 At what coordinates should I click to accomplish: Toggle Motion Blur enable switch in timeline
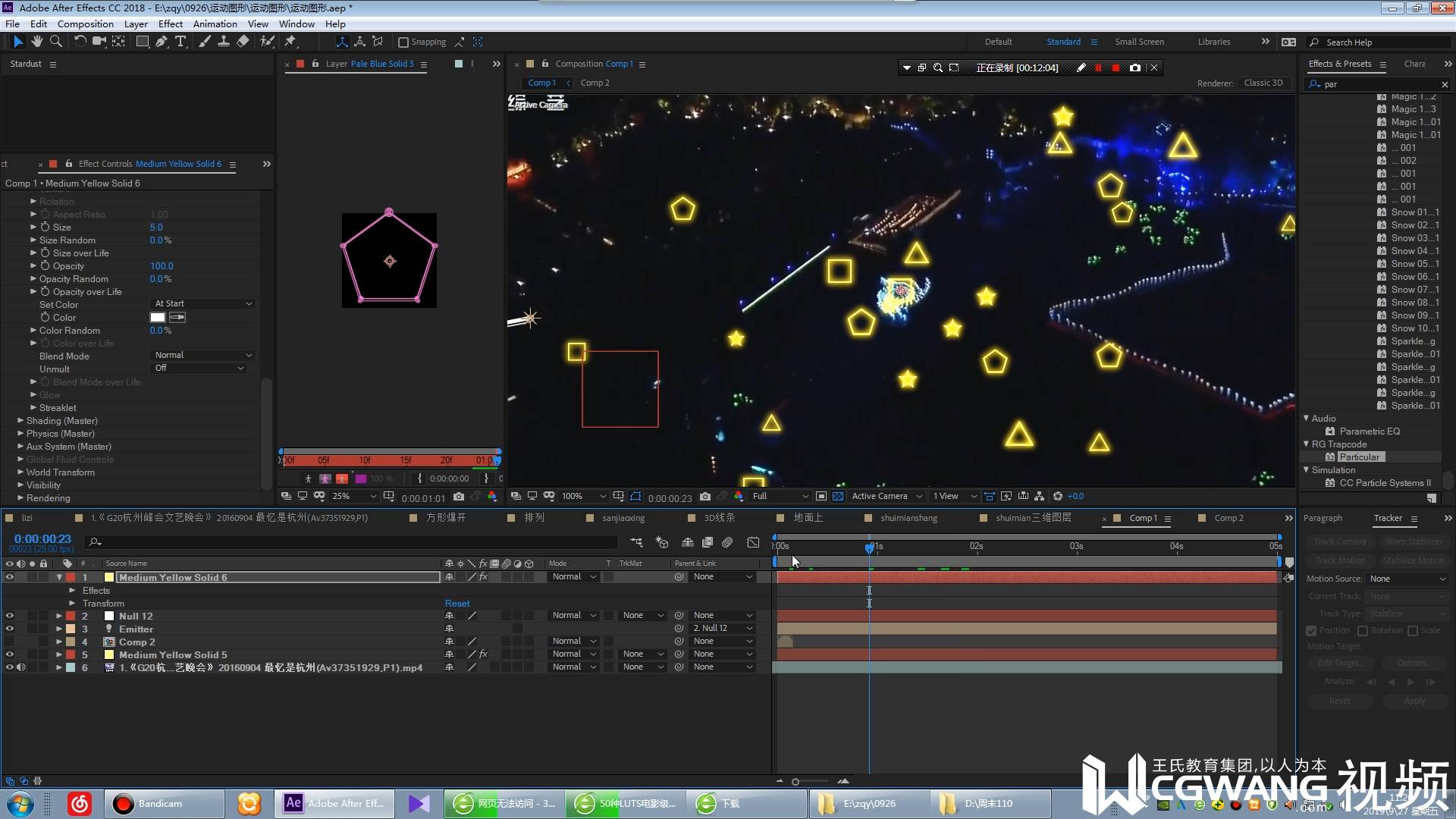[x=727, y=542]
